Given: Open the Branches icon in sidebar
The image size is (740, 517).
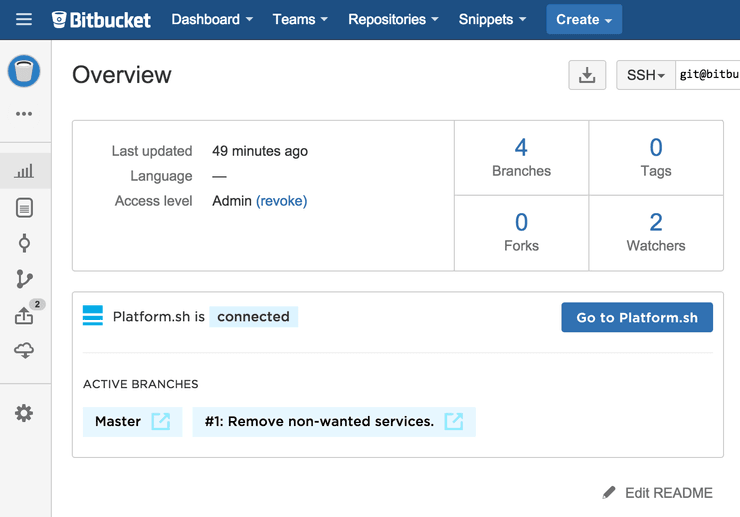Looking at the screenshot, I should 24,279.
